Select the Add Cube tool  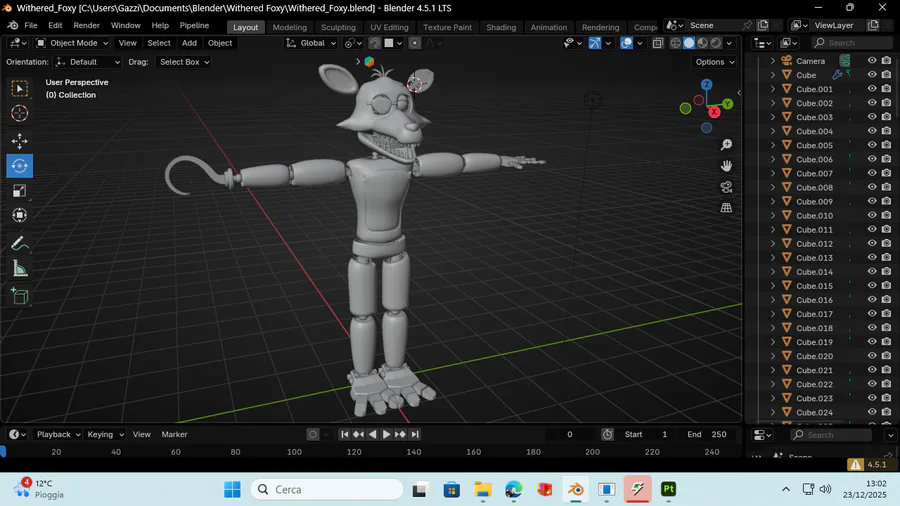20,296
